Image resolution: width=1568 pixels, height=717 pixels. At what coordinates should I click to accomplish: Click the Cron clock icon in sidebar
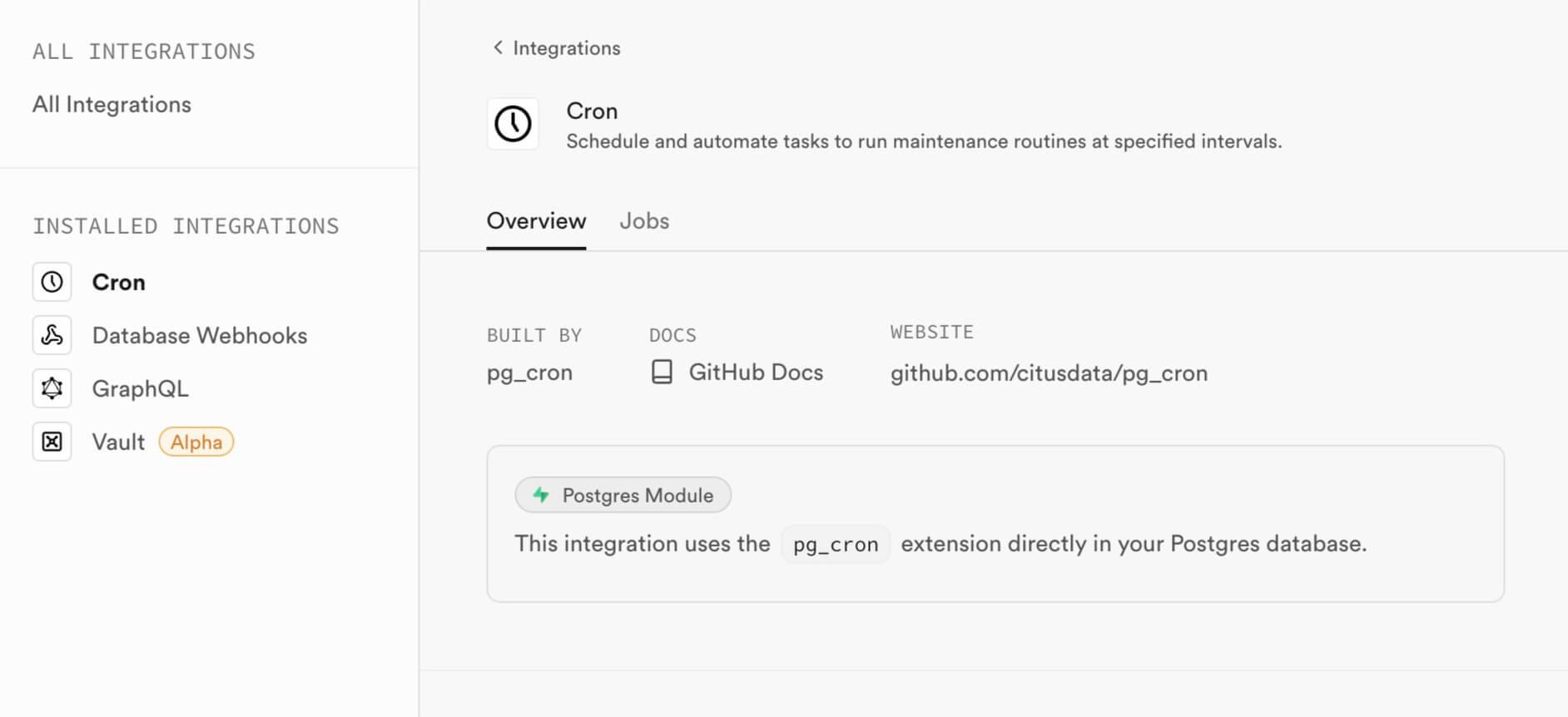(x=52, y=282)
